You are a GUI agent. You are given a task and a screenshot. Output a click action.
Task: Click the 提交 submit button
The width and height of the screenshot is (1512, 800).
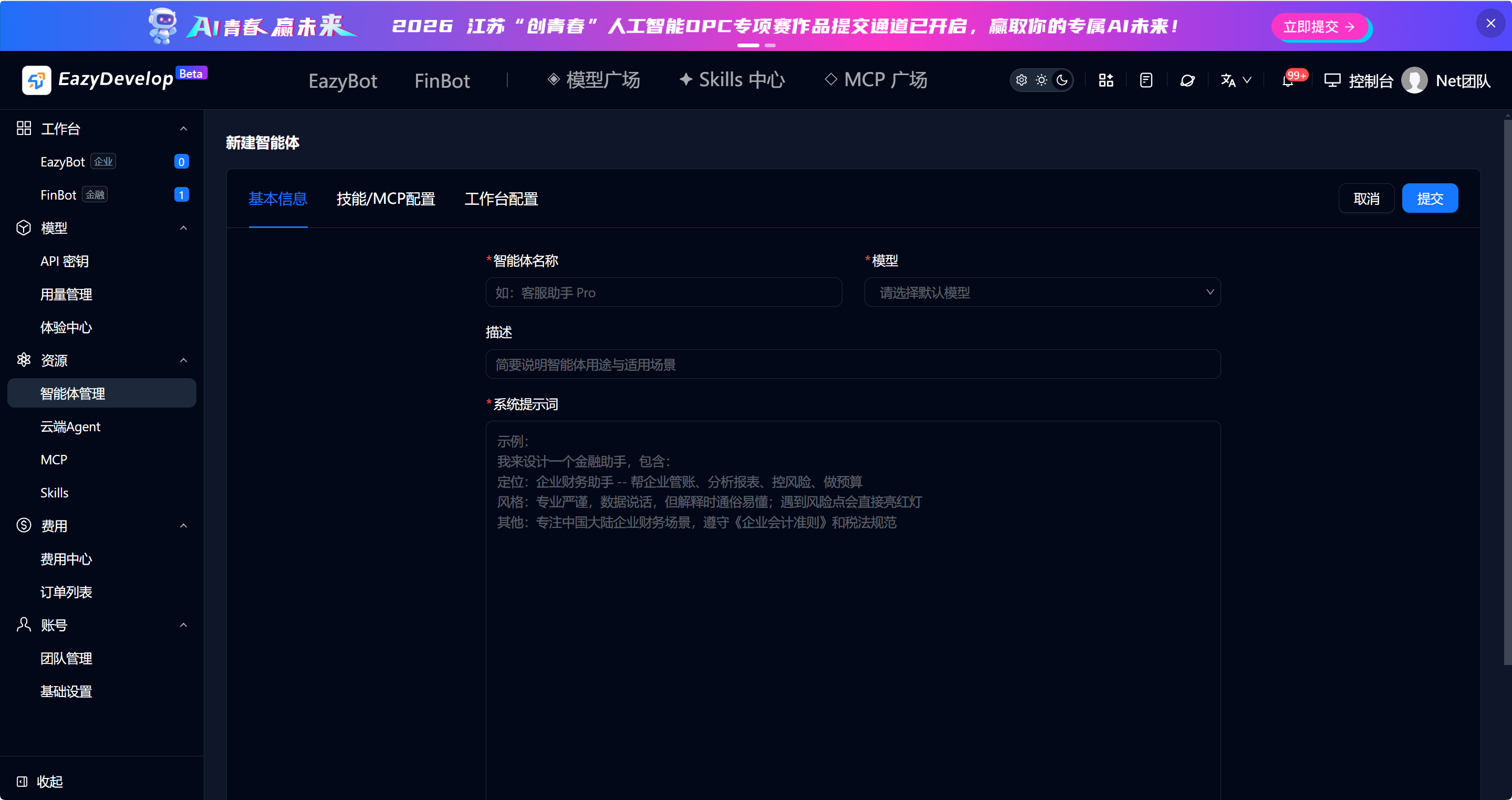click(x=1430, y=199)
